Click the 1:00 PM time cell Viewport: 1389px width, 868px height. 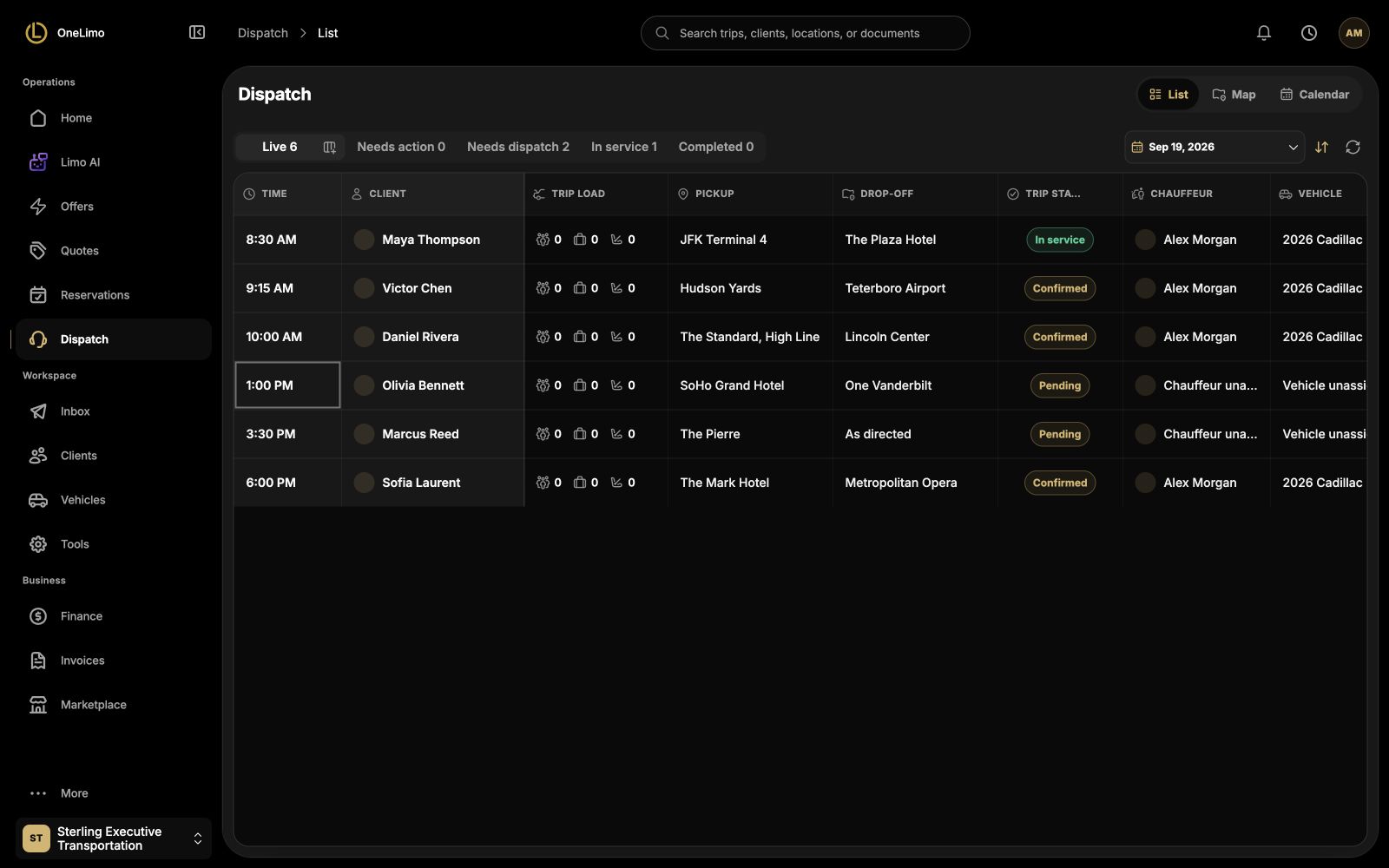(x=287, y=385)
